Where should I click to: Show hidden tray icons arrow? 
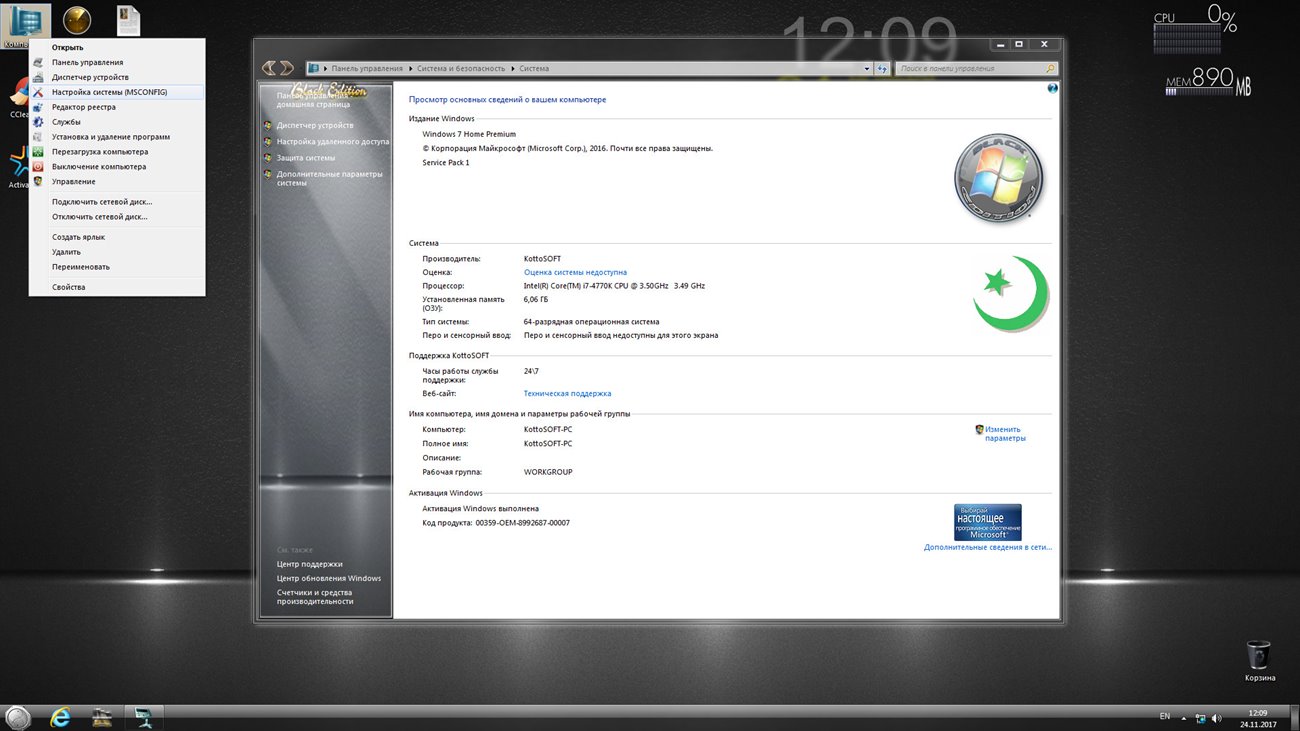(x=1184, y=718)
